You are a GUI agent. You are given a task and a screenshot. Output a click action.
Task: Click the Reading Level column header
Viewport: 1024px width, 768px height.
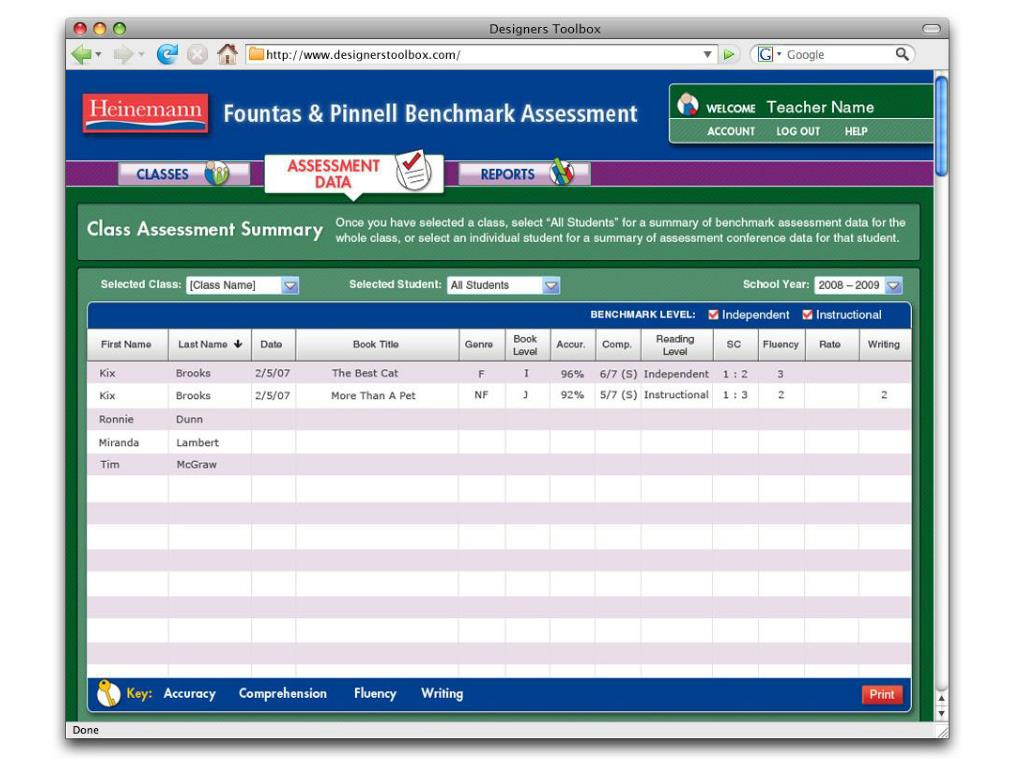[x=676, y=345]
